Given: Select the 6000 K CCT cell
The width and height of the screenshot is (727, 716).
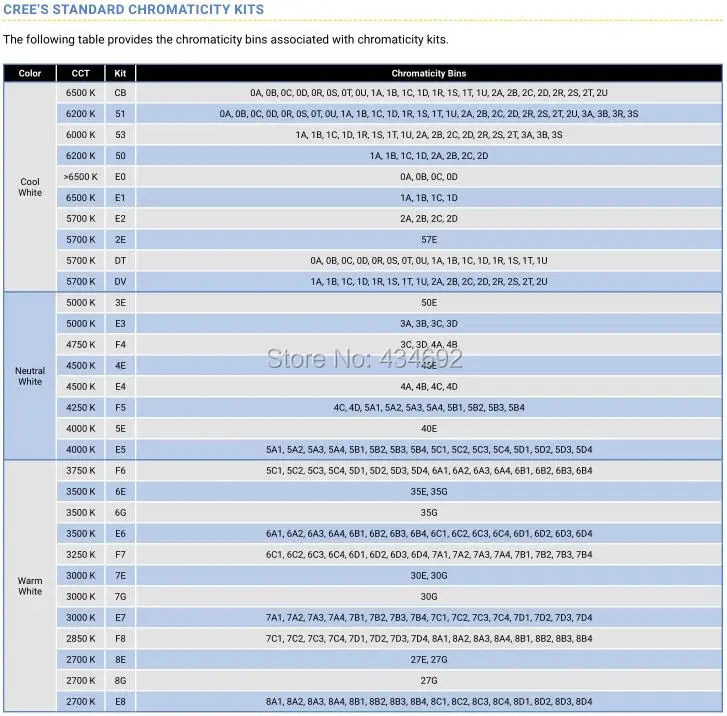Looking at the screenshot, I should coord(80,134).
